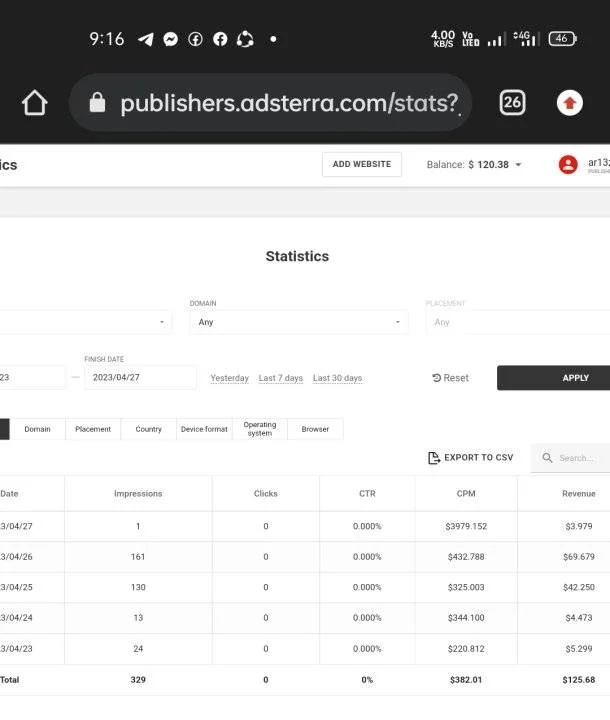Click the Finish Date field 2023/04/27

tap(141, 377)
